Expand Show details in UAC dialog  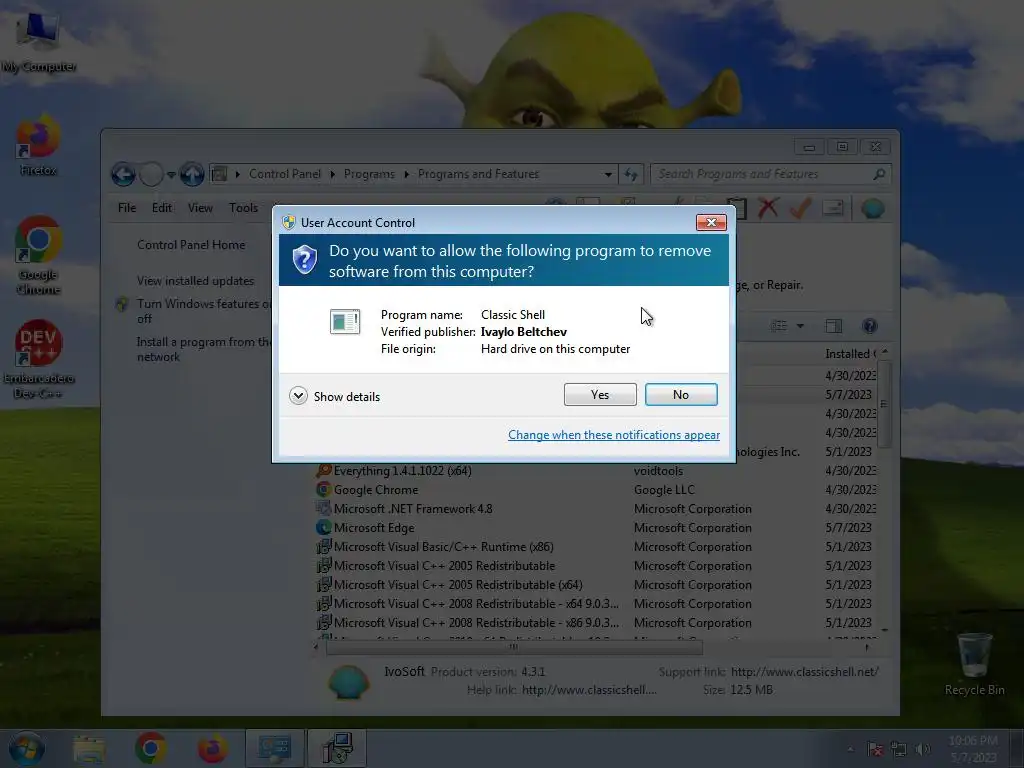(x=334, y=396)
